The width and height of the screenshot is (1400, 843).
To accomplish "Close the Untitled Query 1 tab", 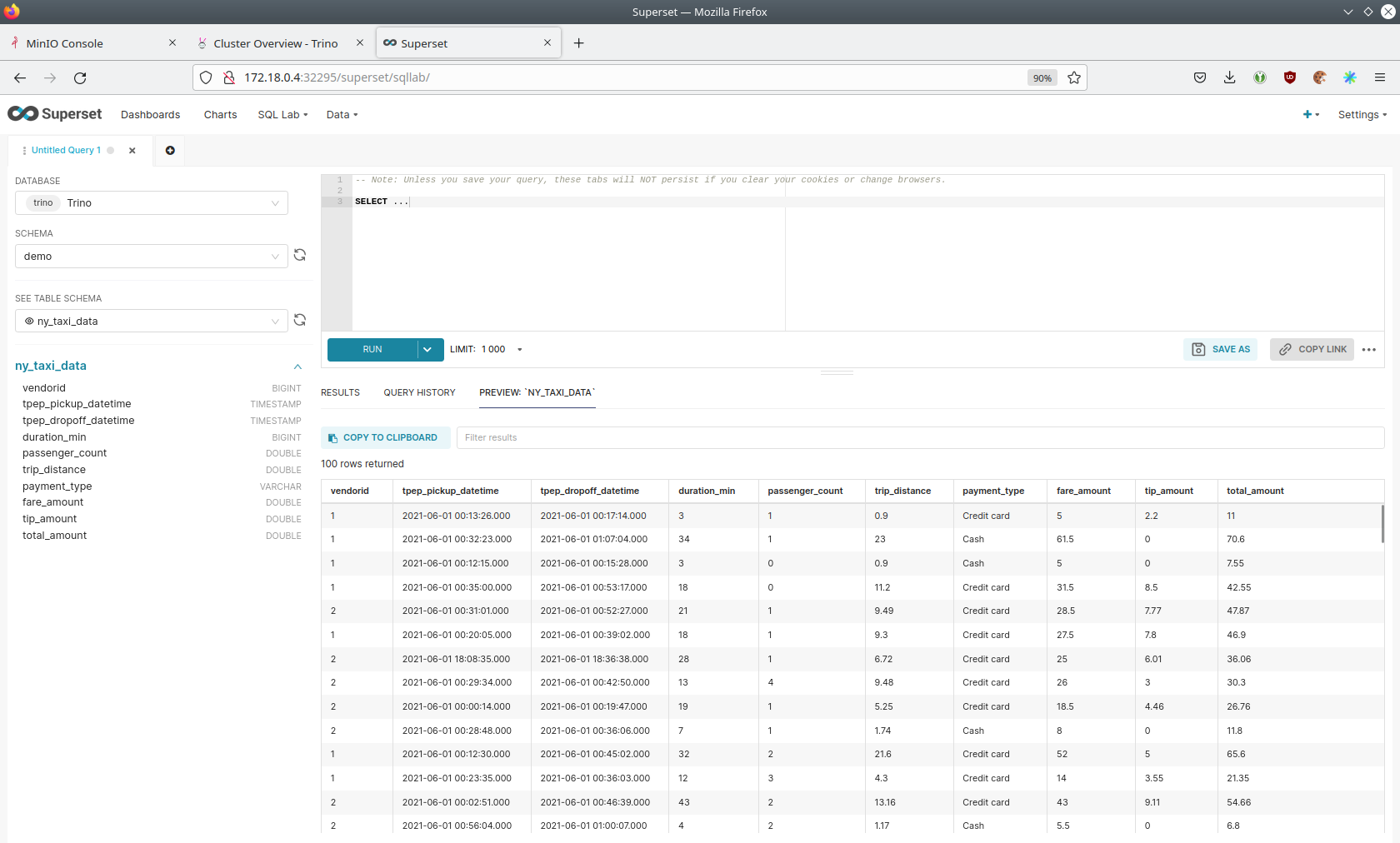I will 132,151.
